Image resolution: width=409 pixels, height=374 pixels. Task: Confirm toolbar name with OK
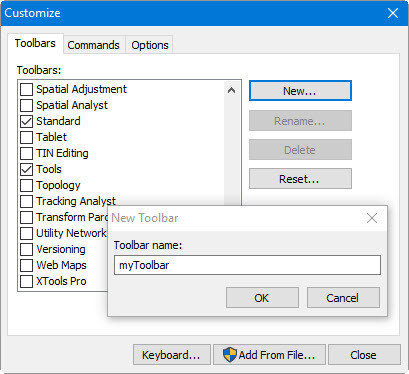click(x=262, y=298)
